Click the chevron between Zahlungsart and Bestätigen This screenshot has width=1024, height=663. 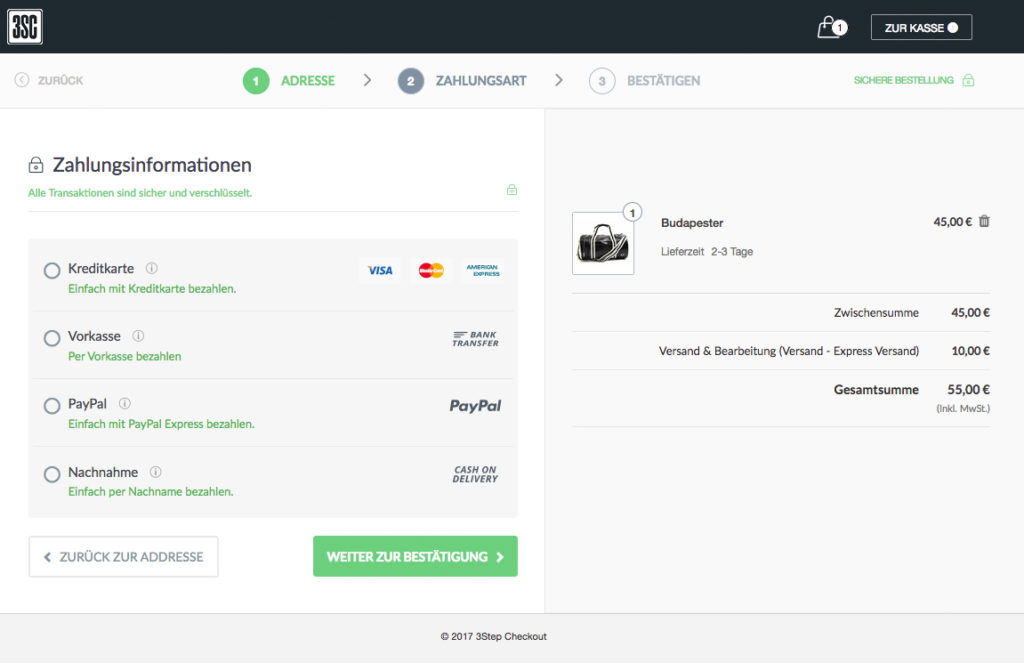coord(558,80)
